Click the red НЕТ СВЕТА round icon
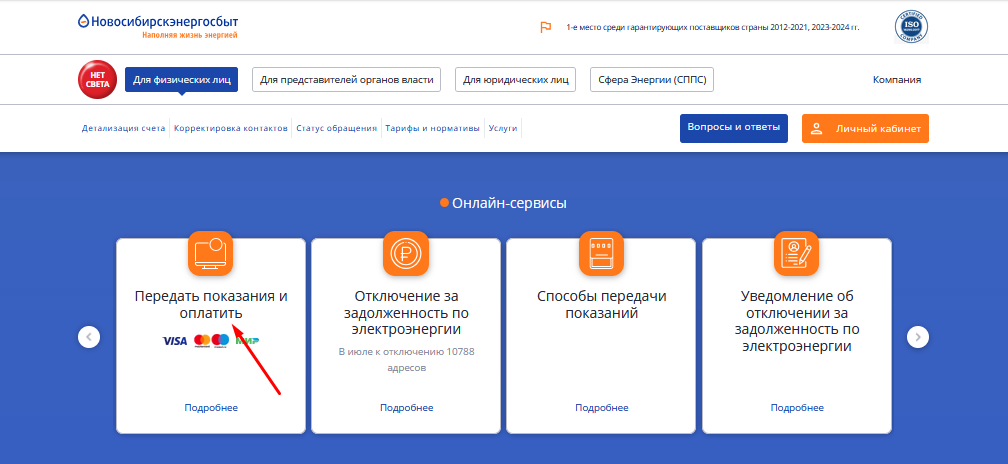The width and height of the screenshot is (1008, 464). pyautogui.click(x=97, y=80)
